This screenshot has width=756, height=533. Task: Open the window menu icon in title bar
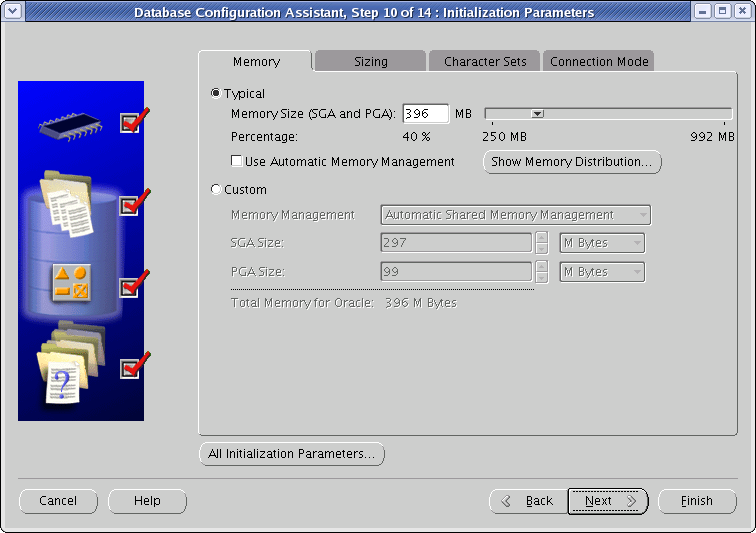click(12, 11)
